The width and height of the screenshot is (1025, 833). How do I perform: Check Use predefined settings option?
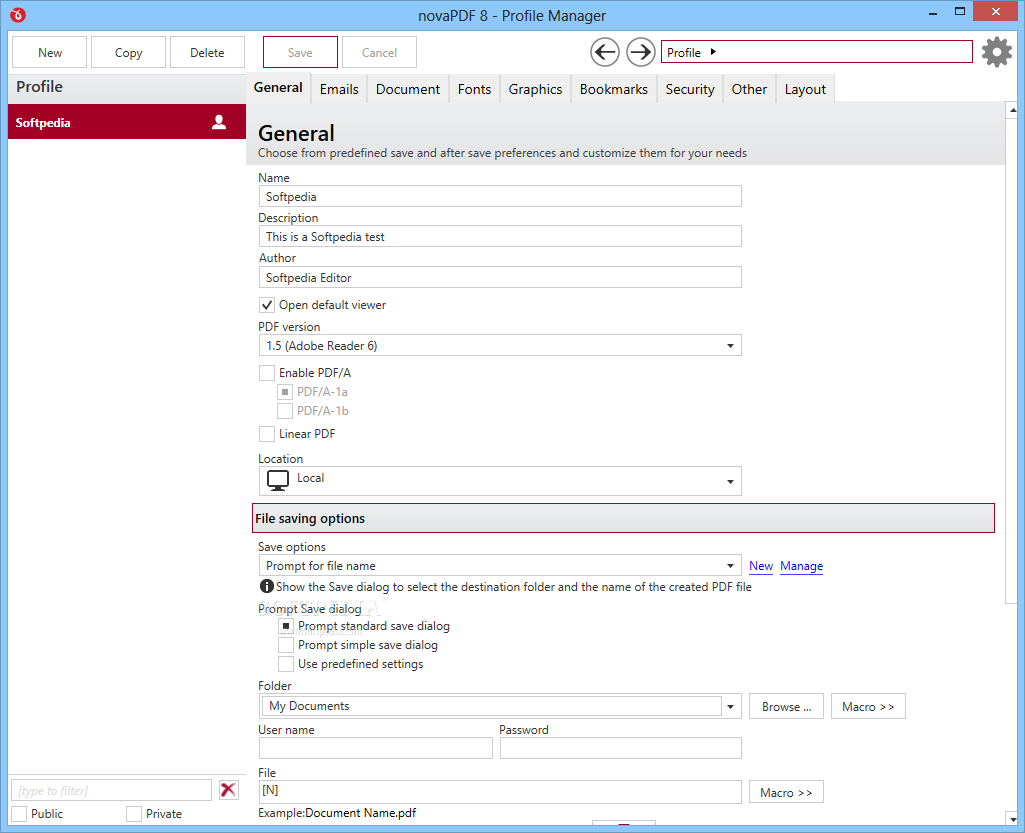[x=286, y=664]
